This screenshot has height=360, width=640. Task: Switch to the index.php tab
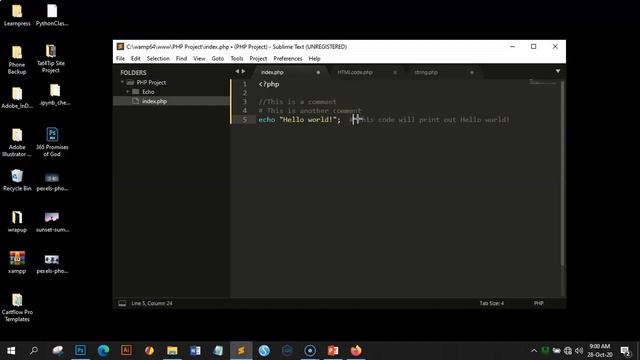[x=272, y=72]
